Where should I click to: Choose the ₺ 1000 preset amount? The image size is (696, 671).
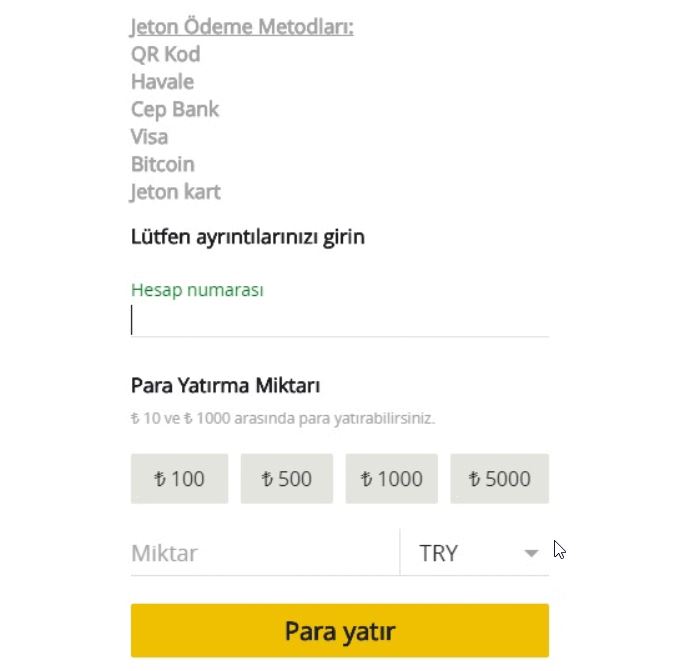pyautogui.click(x=392, y=479)
